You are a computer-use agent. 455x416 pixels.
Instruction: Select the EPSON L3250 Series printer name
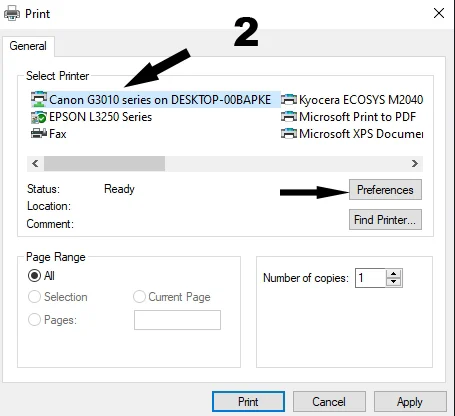click(x=100, y=117)
